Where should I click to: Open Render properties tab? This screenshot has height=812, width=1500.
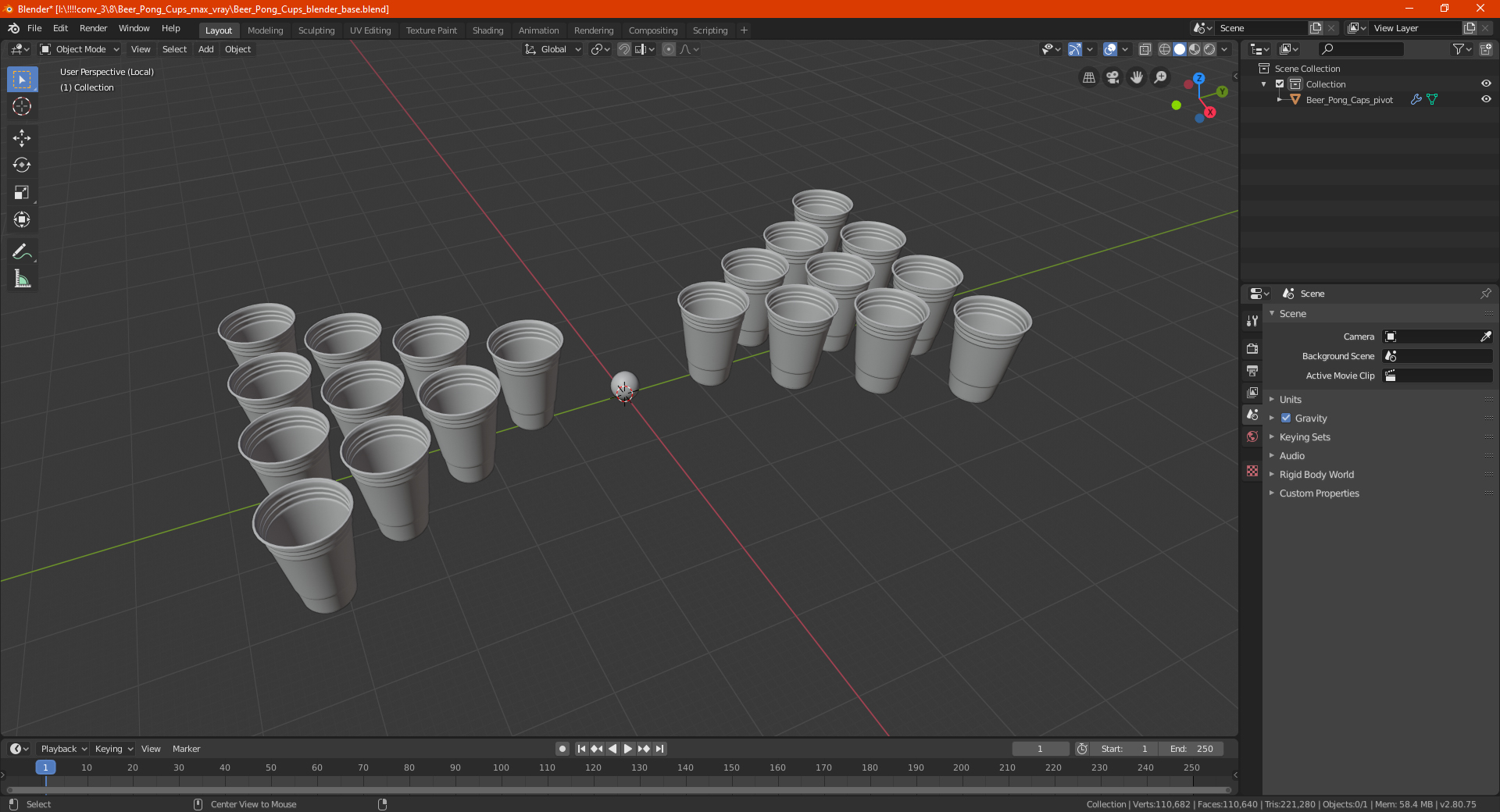coord(1252,348)
